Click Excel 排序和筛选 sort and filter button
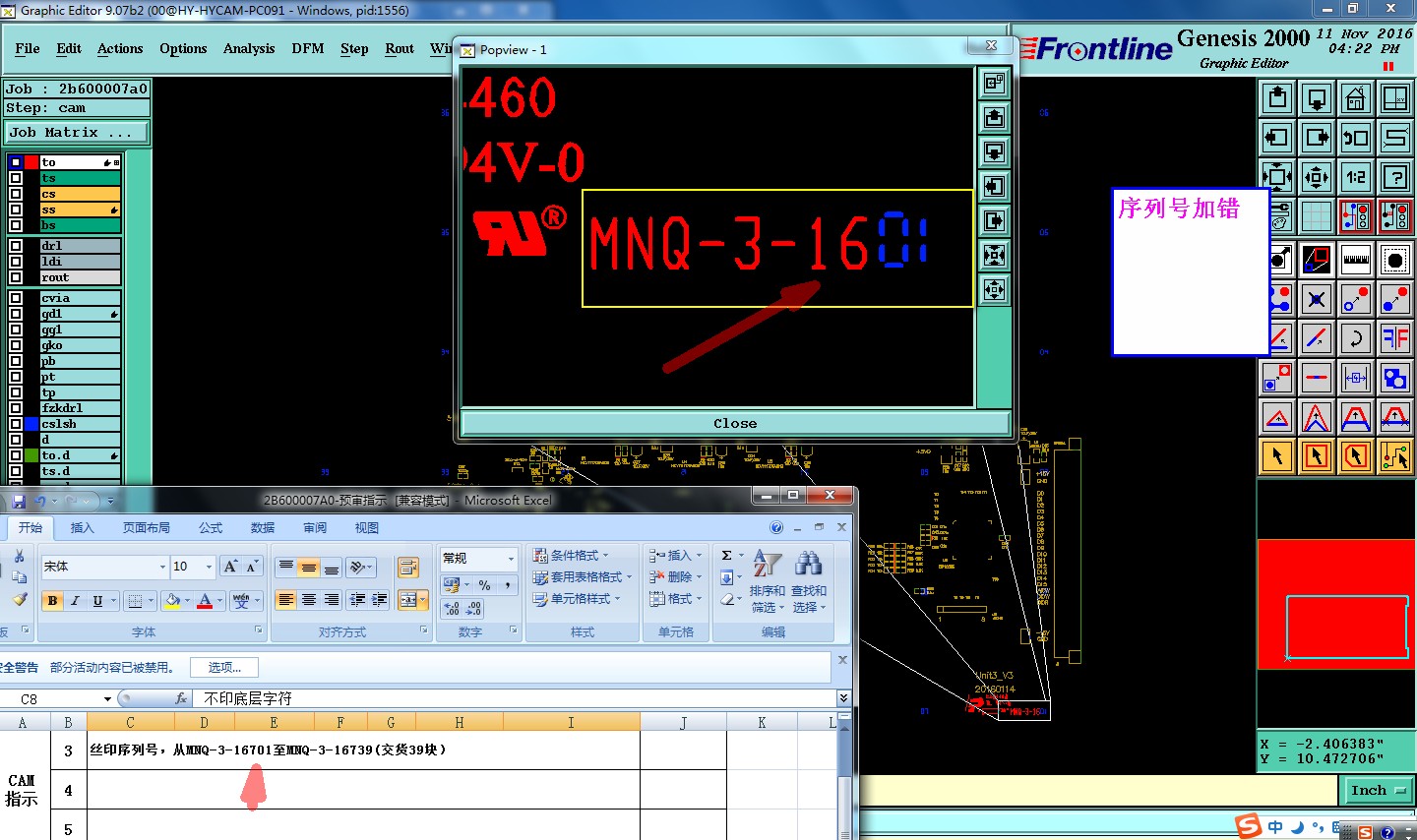Viewport: 1417px width, 840px height. click(768, 580)
